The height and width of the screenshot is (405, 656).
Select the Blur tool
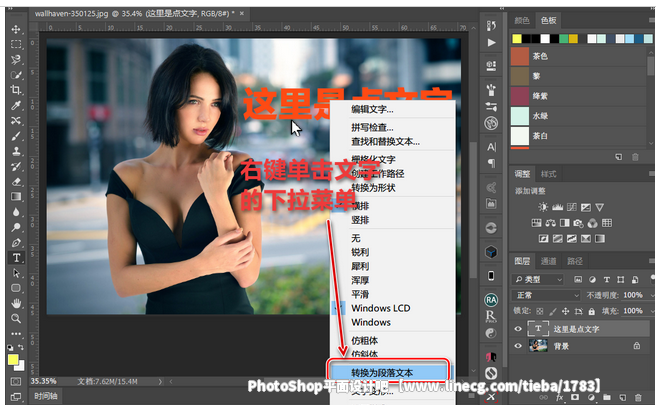pyautogui.click(x=16, y=212)
